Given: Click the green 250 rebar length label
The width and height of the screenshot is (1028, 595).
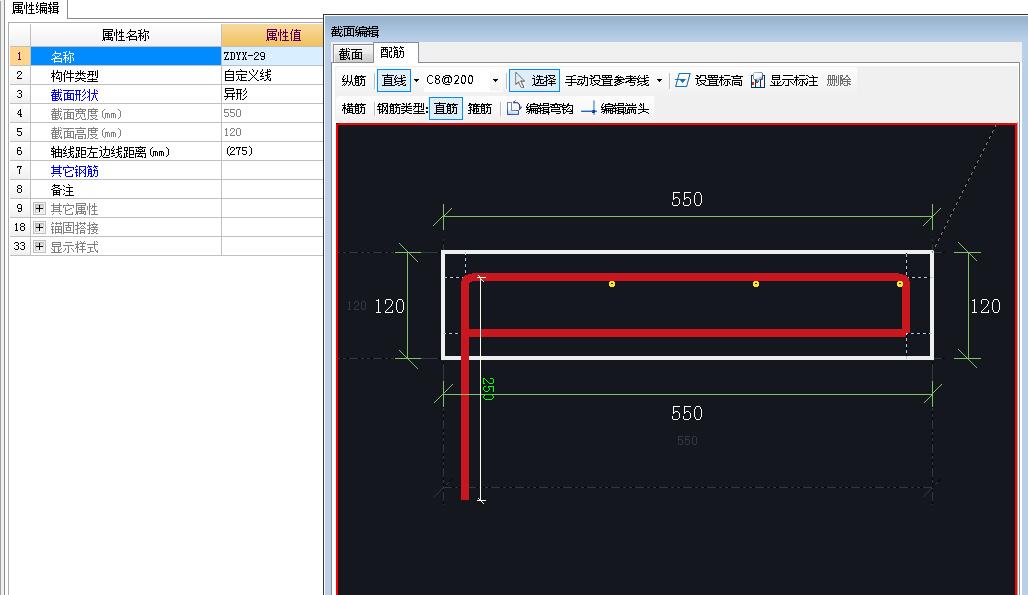Looking at the screenshot, I should [x=488, y=389].
